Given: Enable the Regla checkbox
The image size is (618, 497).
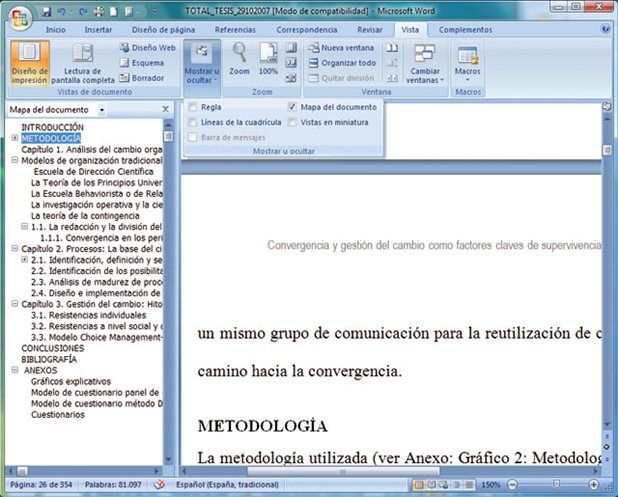Looking at the screenshot, I should (193, 107).
